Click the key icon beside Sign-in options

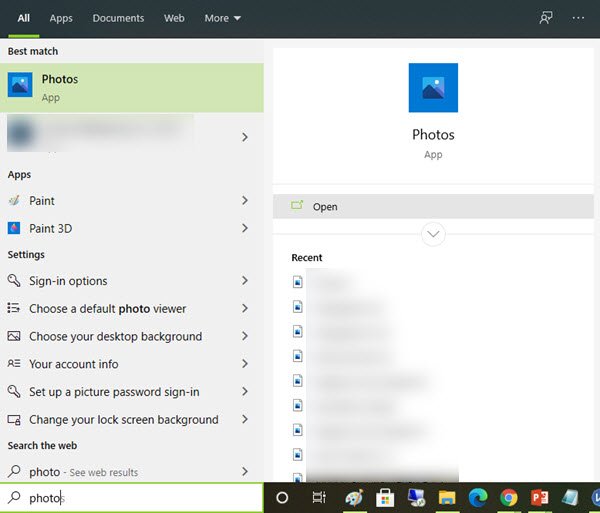pyautogui.click(x=14, y=280)
